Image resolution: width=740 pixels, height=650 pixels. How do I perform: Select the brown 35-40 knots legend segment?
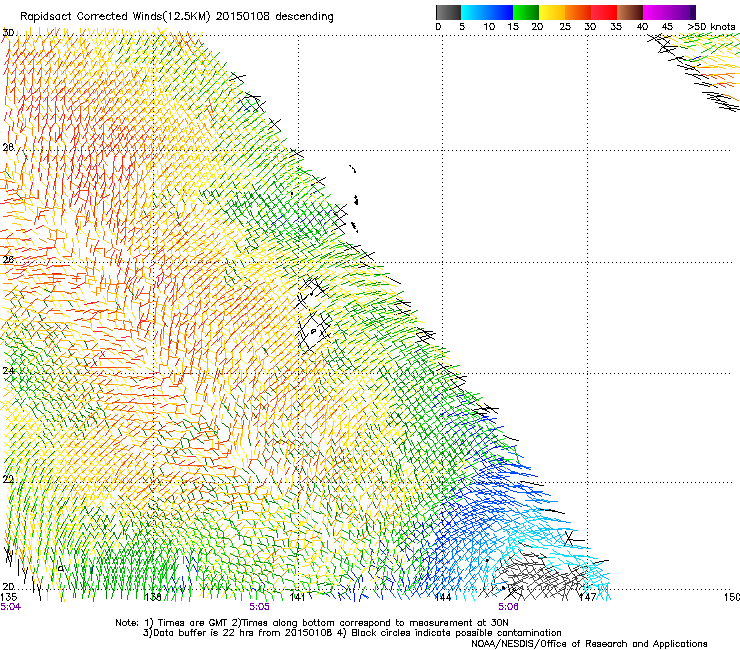click(630, 12)
